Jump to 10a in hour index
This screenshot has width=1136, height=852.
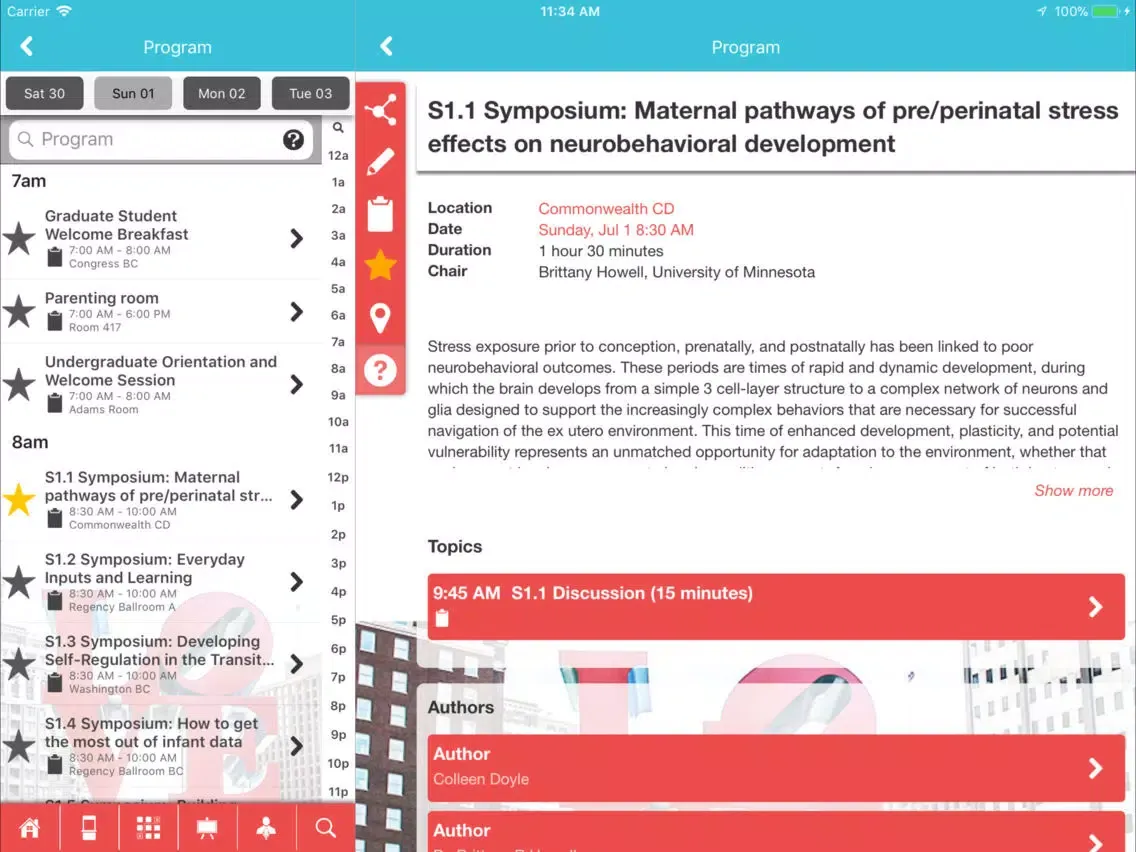click(338, 421)
